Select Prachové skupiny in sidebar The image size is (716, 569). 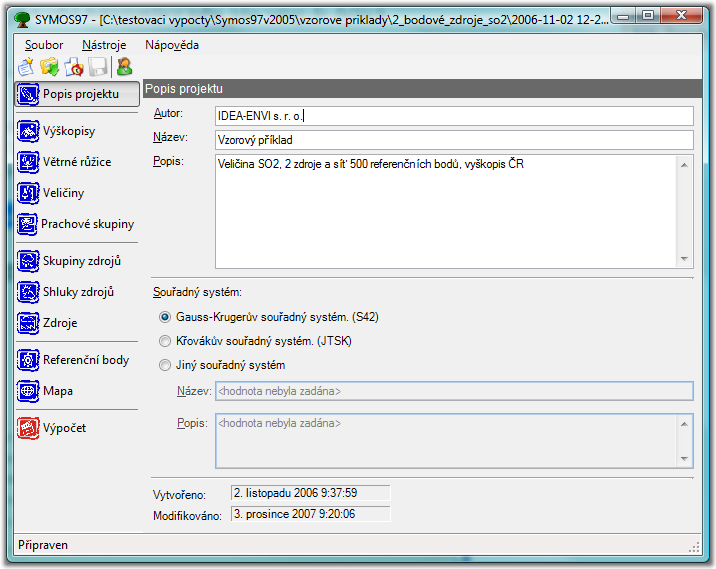pos(76,224)
